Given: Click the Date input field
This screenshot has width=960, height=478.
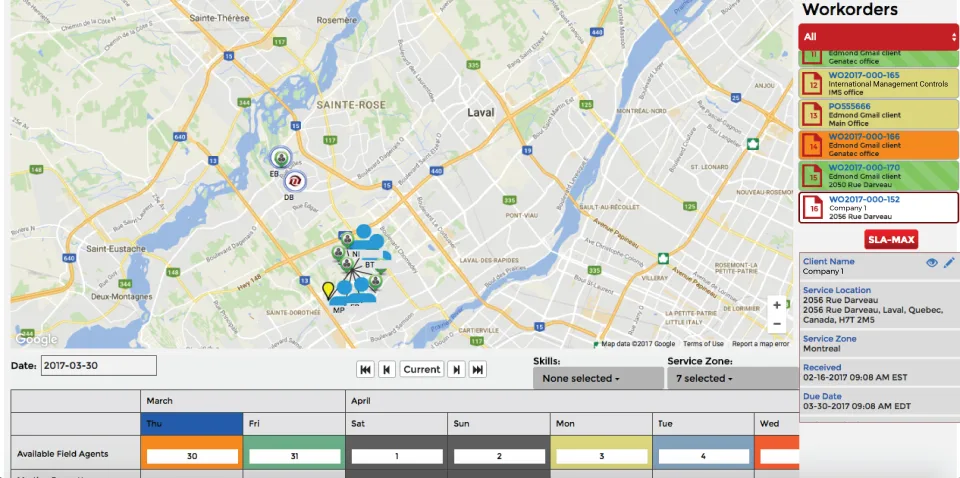Looking at the screenshot, I should [99, 366].
